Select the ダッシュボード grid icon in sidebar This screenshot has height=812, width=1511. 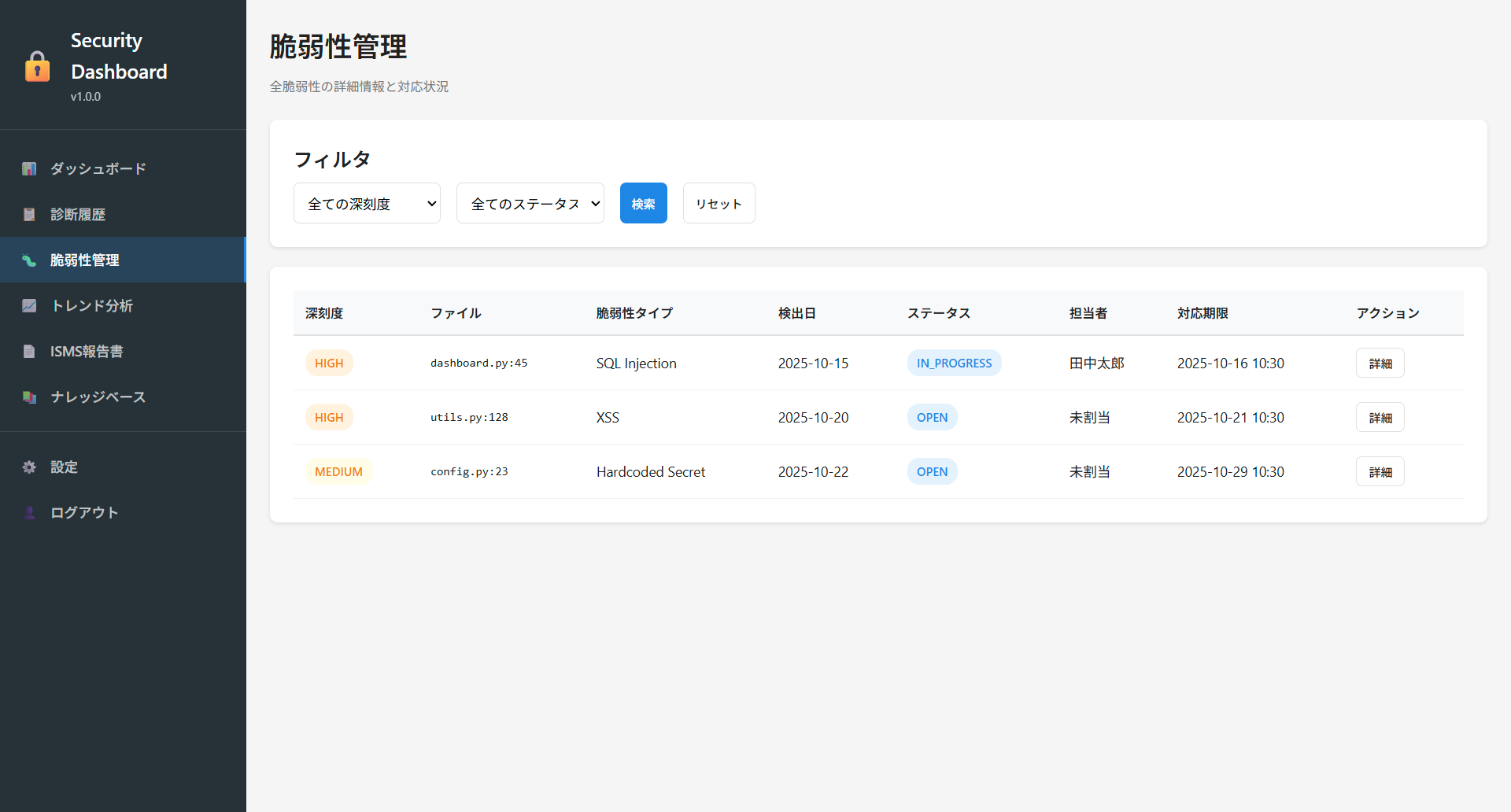(29, 168)
